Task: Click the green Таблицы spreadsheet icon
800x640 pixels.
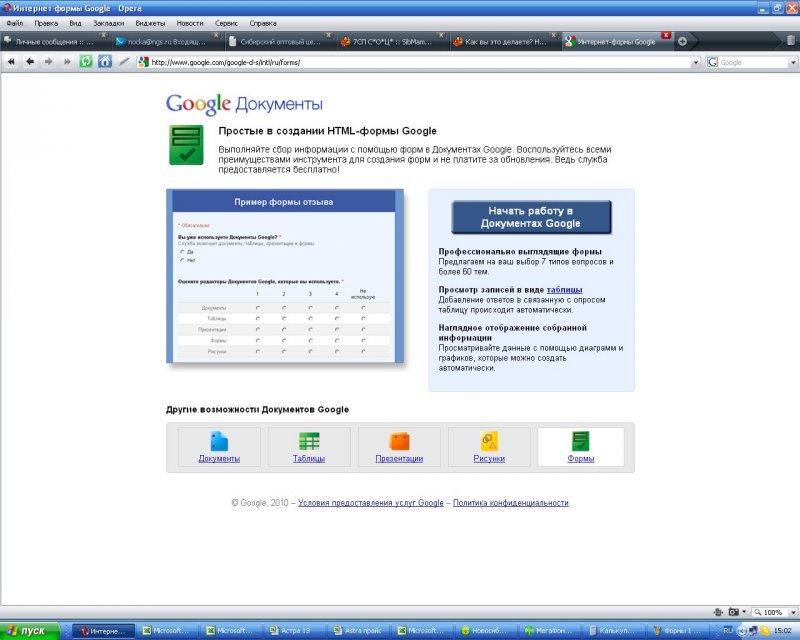Action: coord(309,441)
